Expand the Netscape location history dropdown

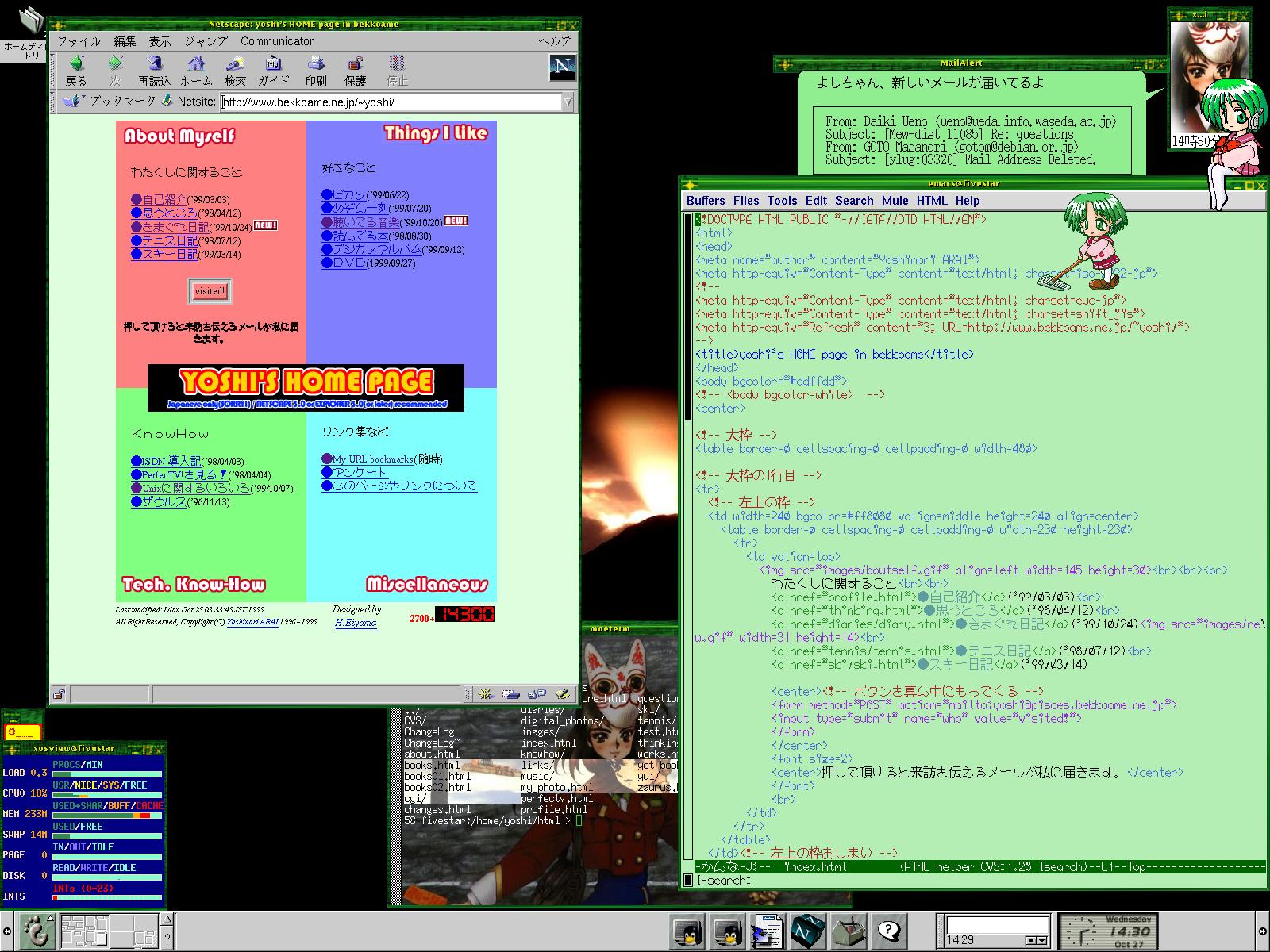[x=568, y=102]
